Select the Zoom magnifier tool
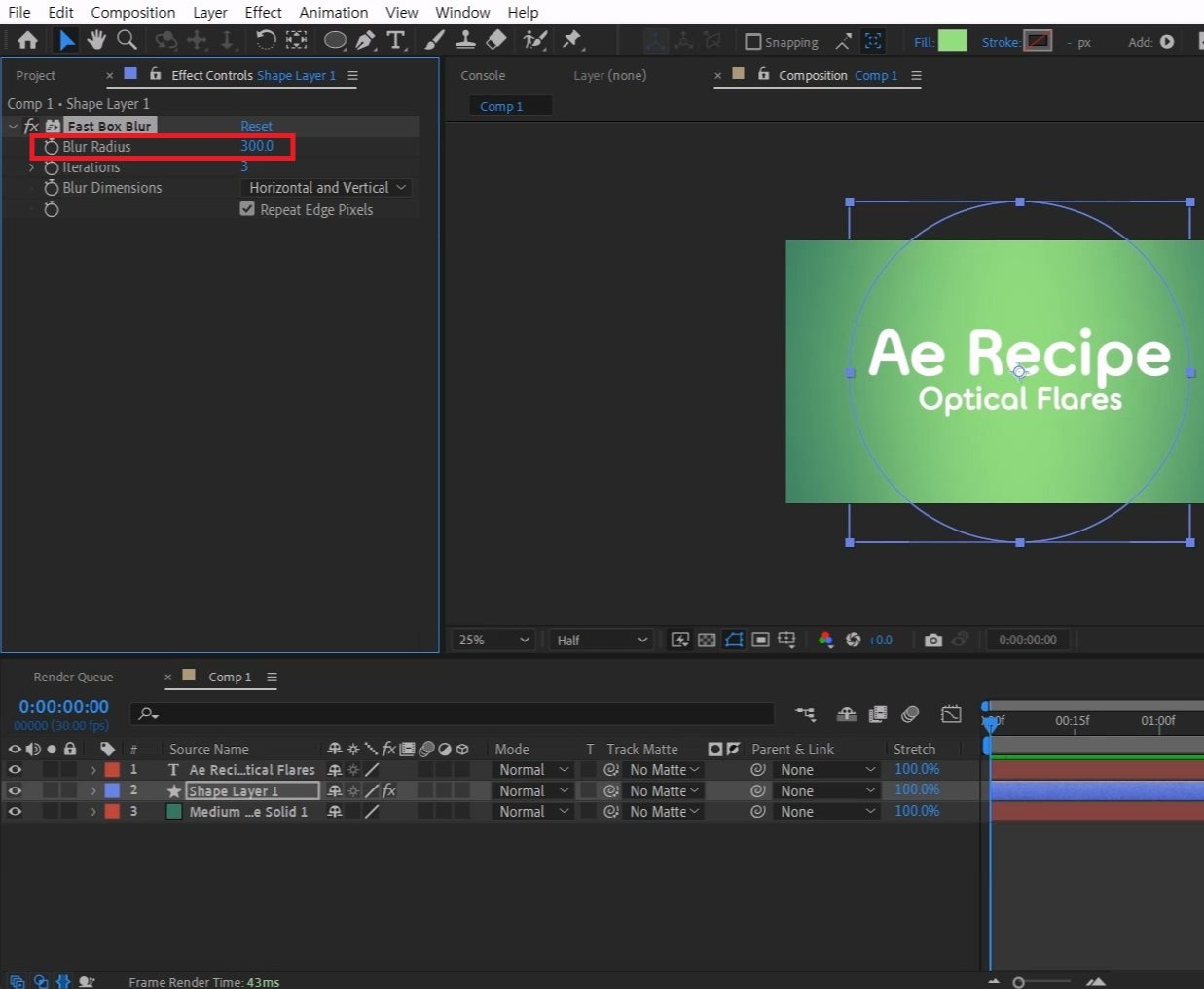 coord(127,40)
